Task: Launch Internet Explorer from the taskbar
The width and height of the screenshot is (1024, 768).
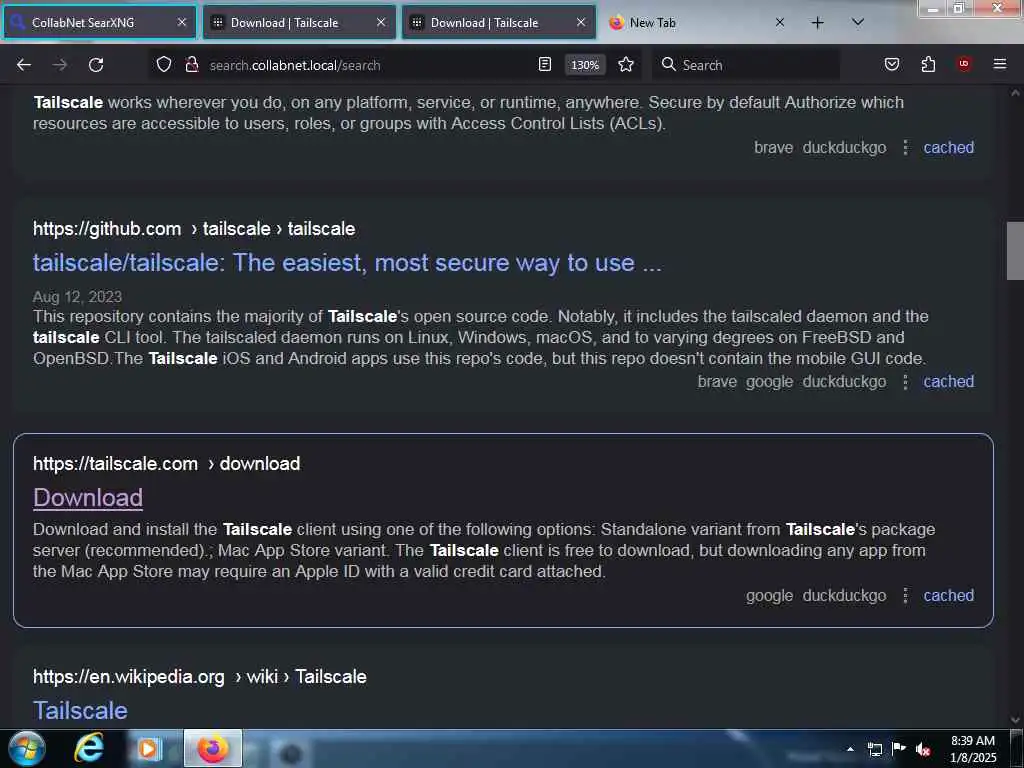Action: tap(89, 748)
